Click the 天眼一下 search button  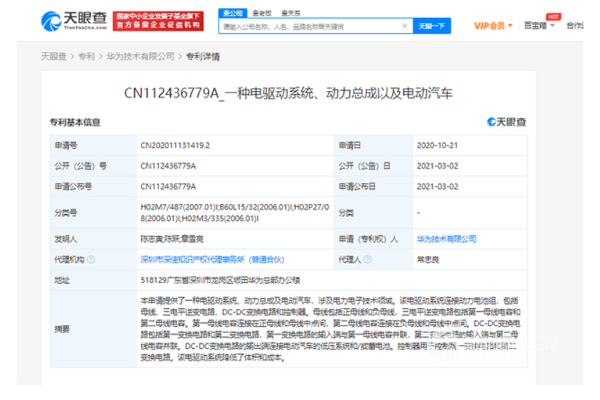(432, 26)
